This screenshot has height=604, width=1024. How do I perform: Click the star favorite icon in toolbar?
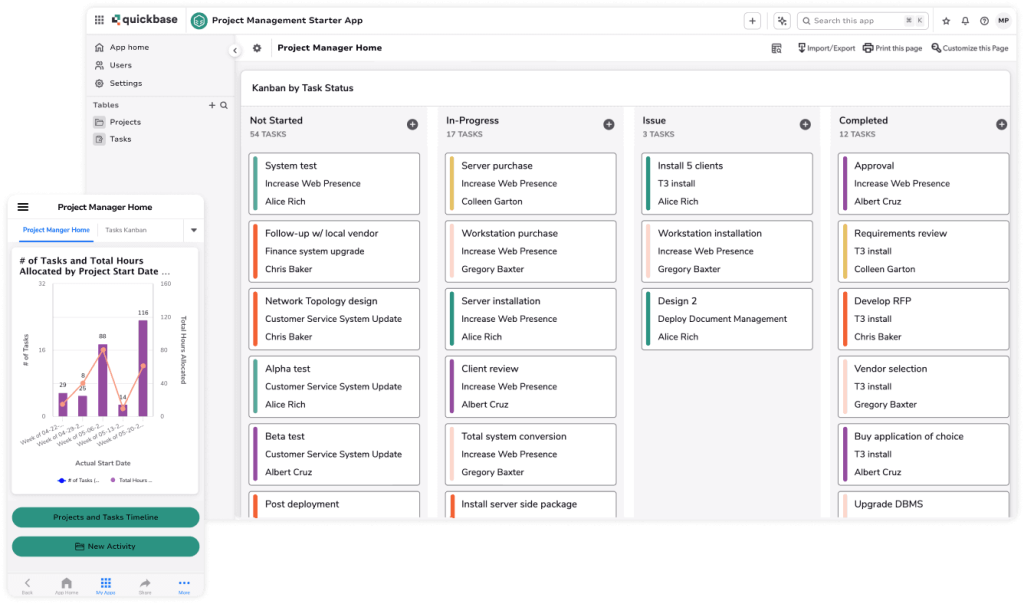(x=946, y=21)
